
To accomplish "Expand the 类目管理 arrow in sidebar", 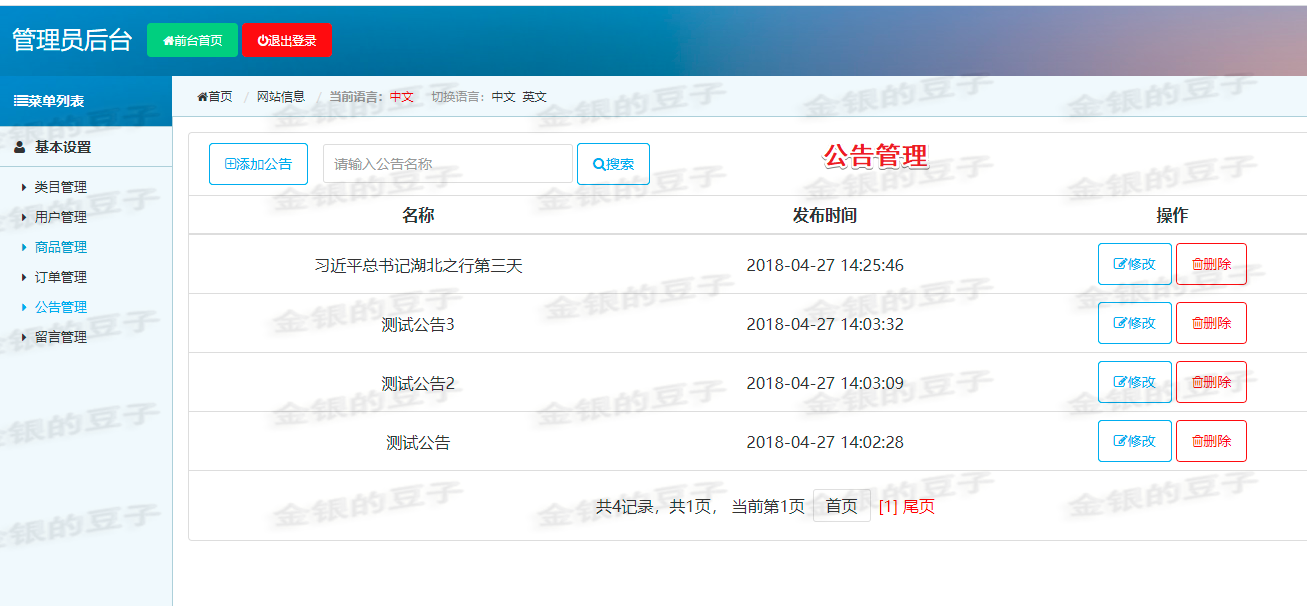I will (x=25, y=187).
